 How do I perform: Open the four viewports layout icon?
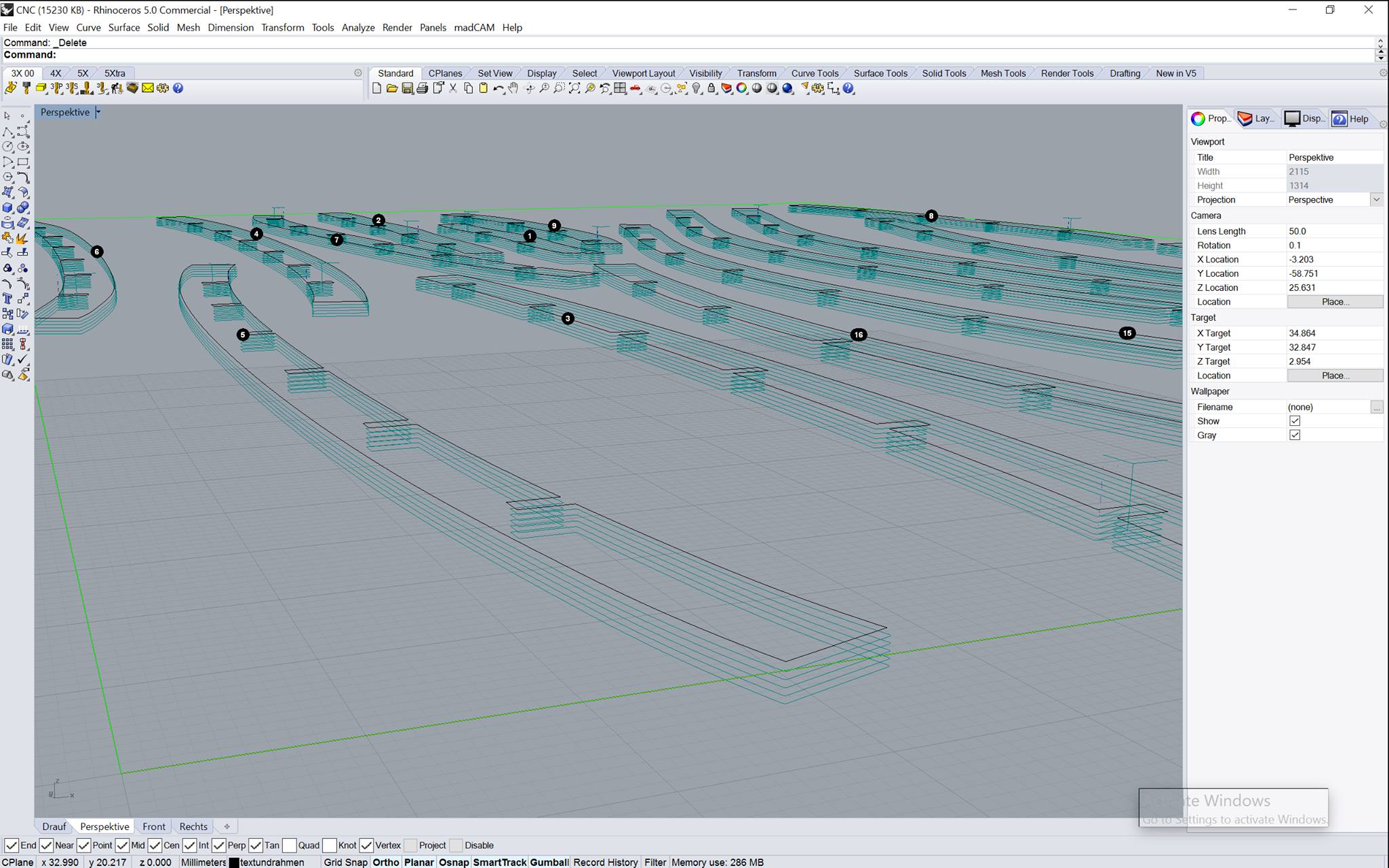pos(620,88)
